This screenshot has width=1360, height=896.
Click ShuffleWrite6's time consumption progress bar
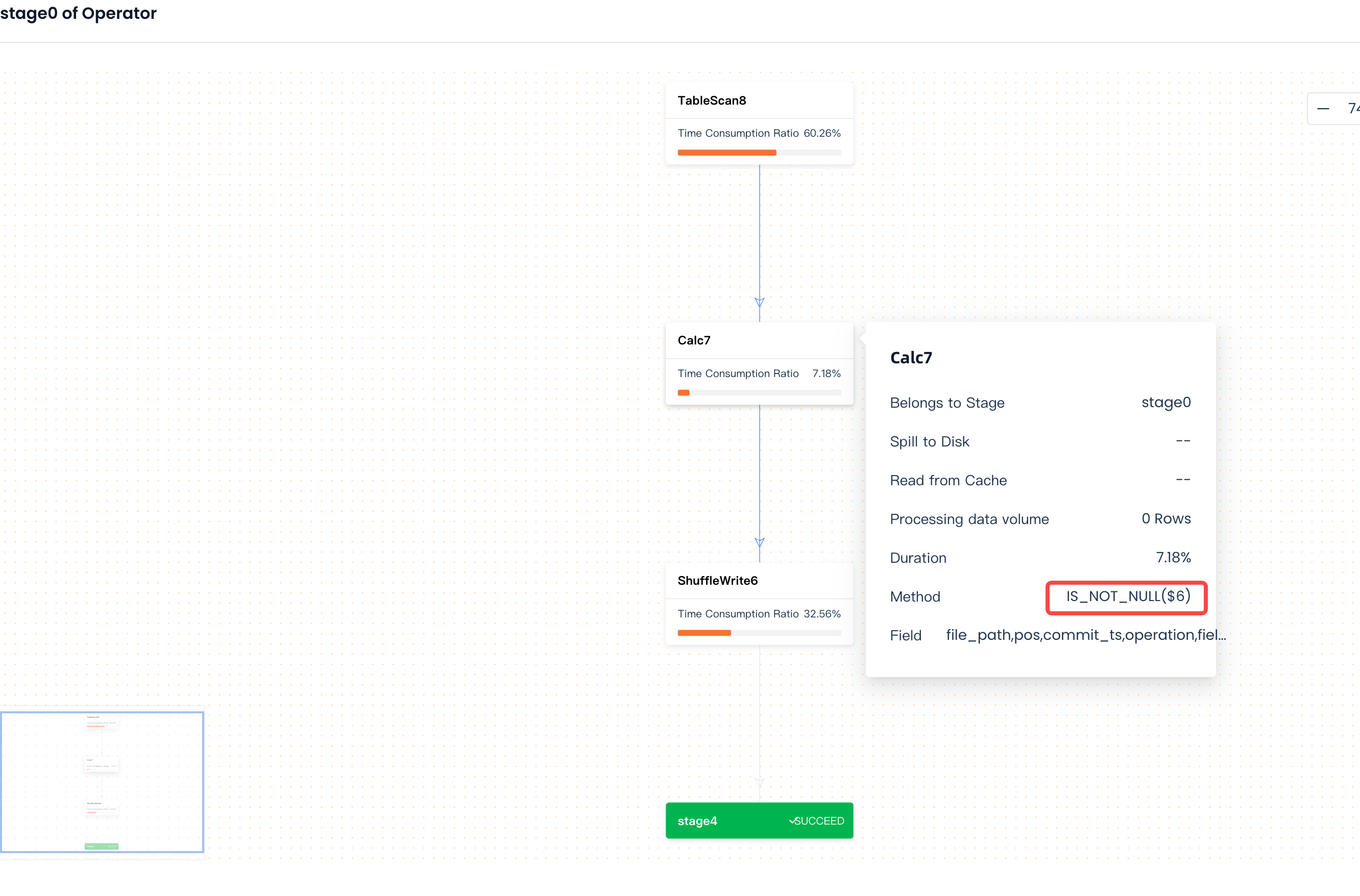pyautogui.click(x=703, y=633)
